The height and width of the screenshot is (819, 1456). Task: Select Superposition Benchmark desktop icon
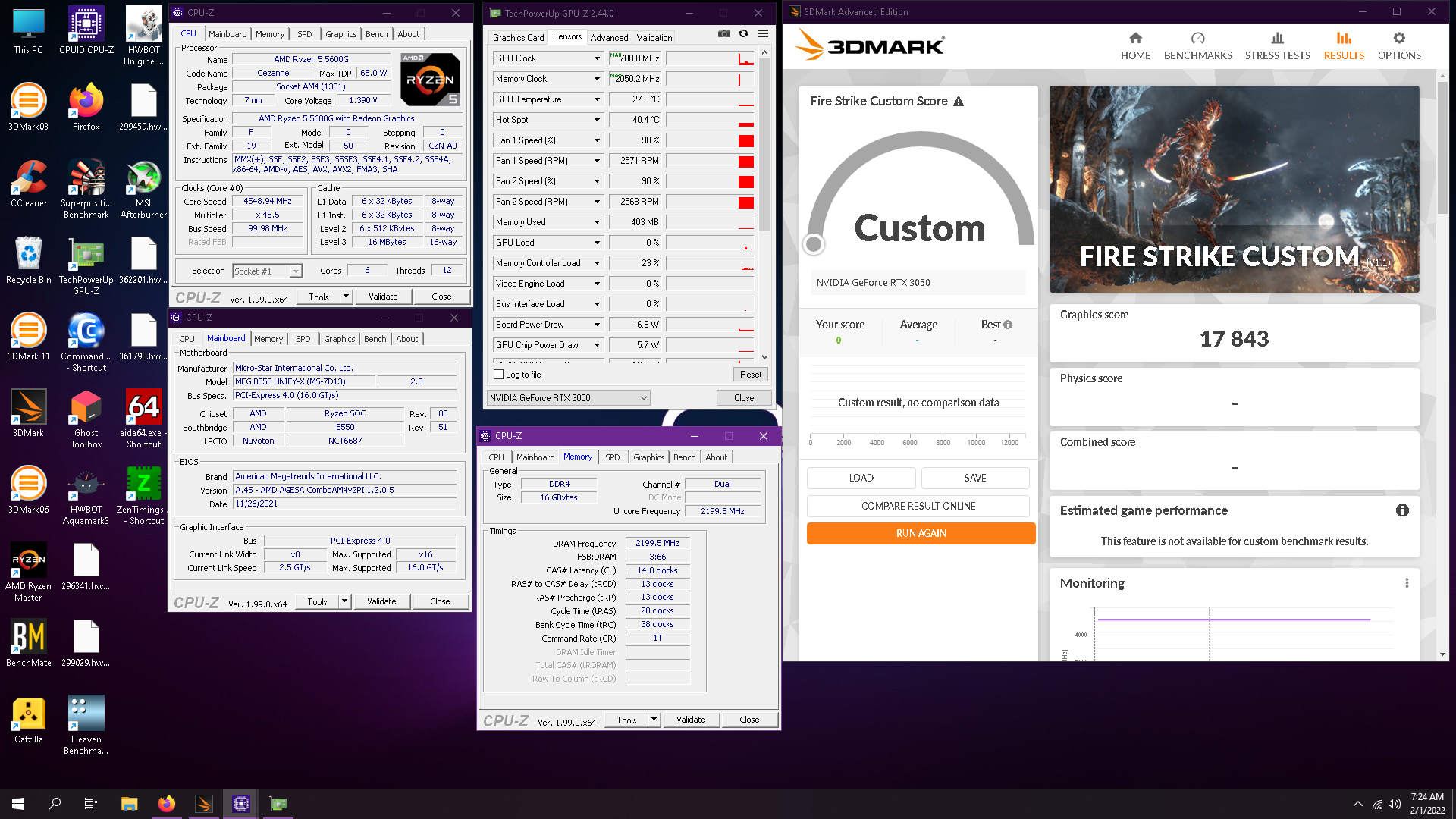point(86,190)
